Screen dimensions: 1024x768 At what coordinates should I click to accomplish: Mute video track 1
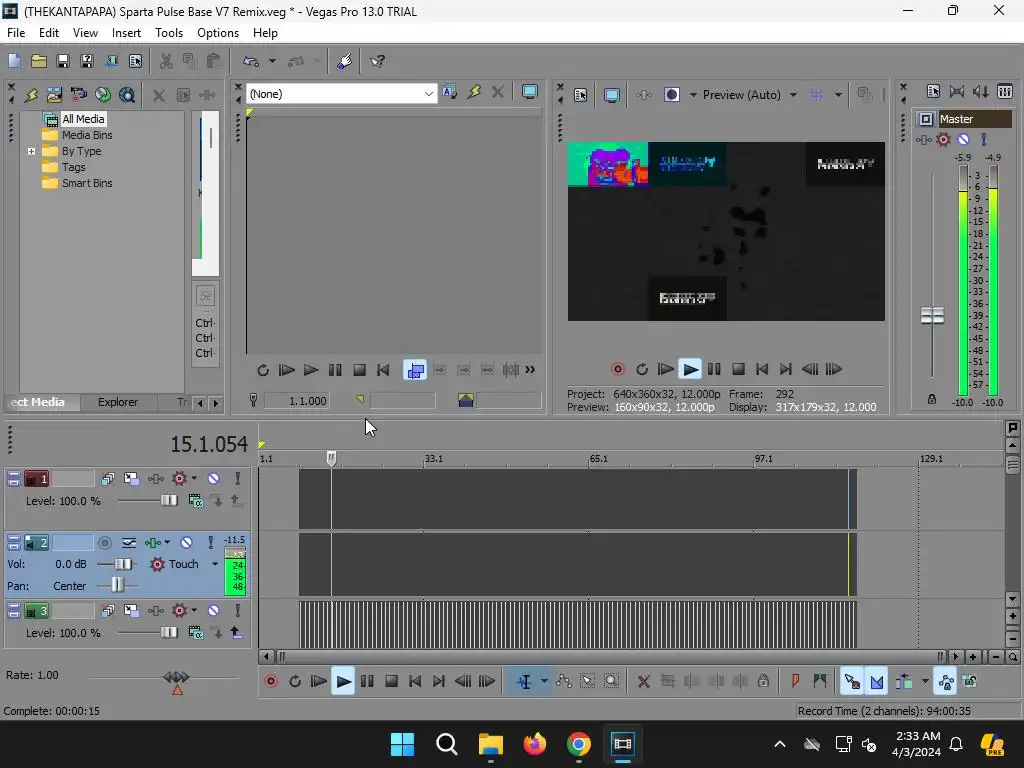214,479
